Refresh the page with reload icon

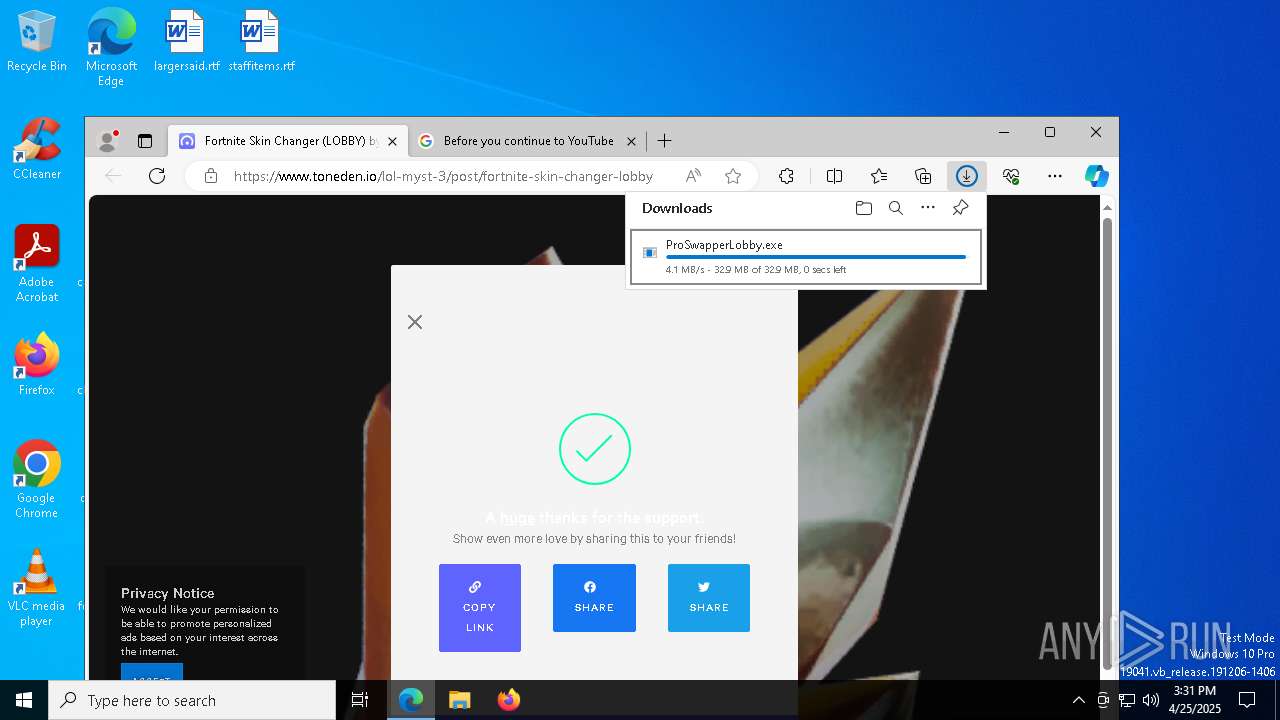pos(157,176)
